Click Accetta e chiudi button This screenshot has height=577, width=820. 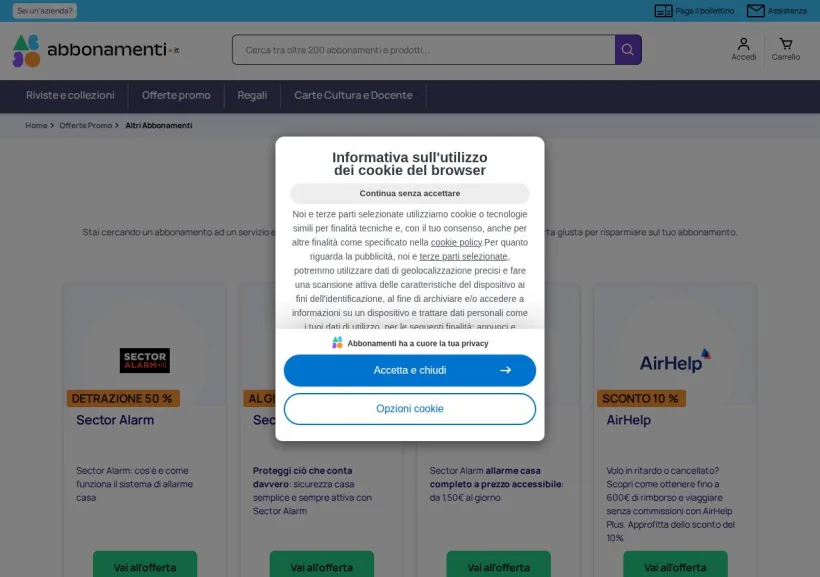coord(410,370)
